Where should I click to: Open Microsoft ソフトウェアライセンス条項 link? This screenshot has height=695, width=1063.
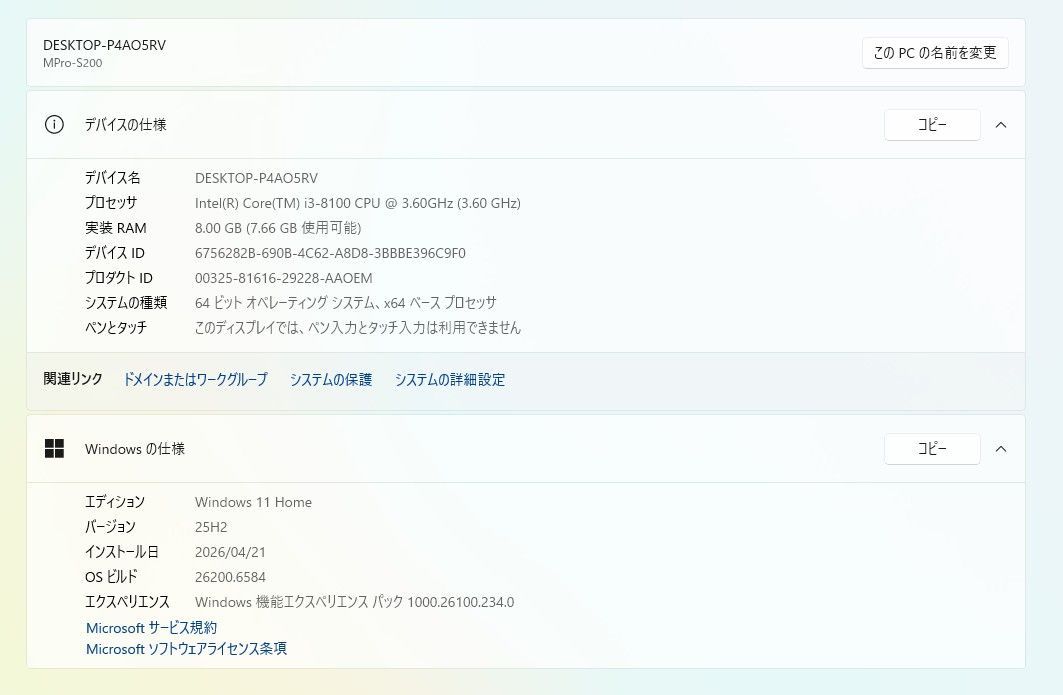[186, 649]
